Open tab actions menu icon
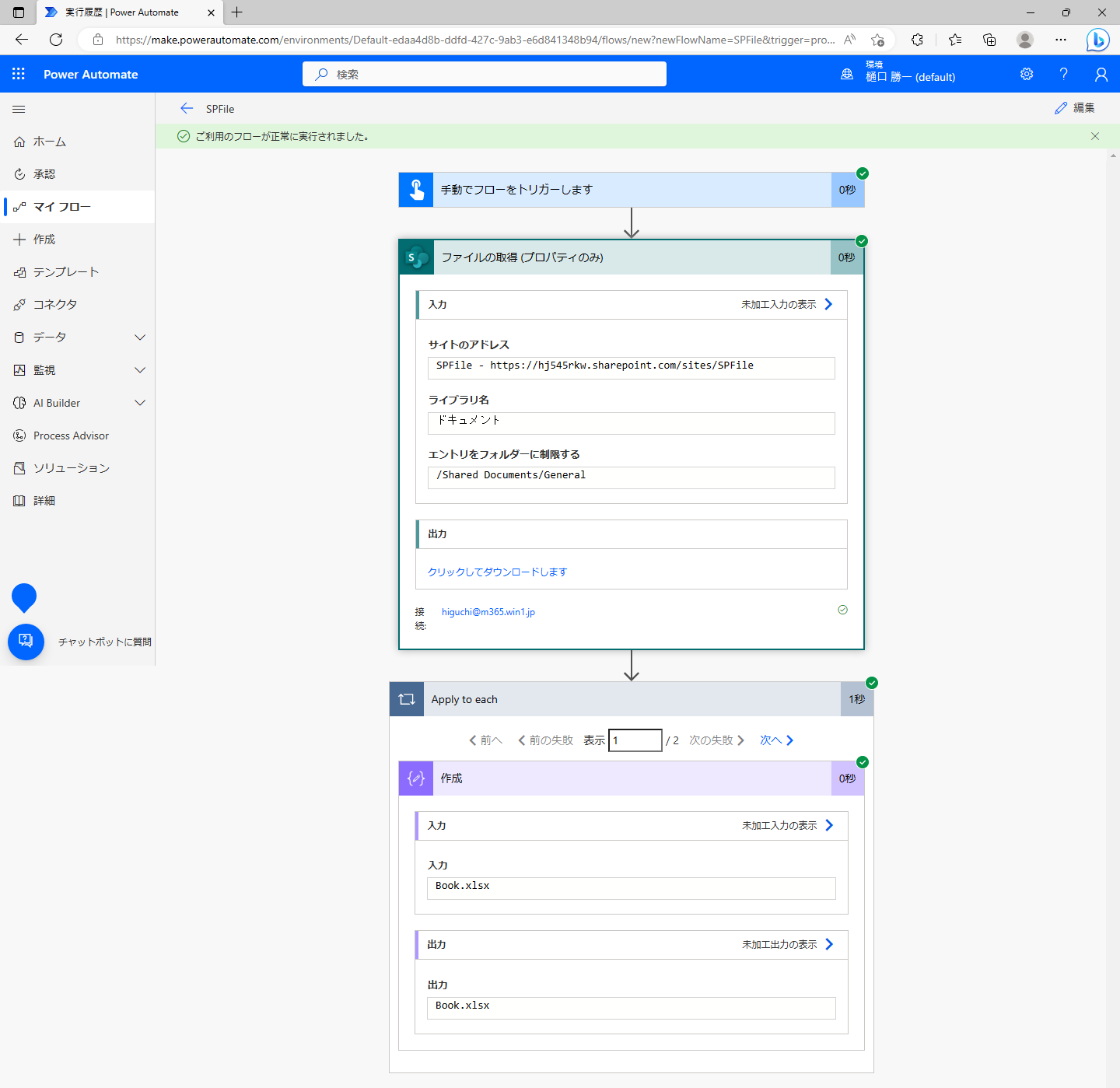Image resolution: width=1120 pixels, height=1088 pixels. click(19, 12)
